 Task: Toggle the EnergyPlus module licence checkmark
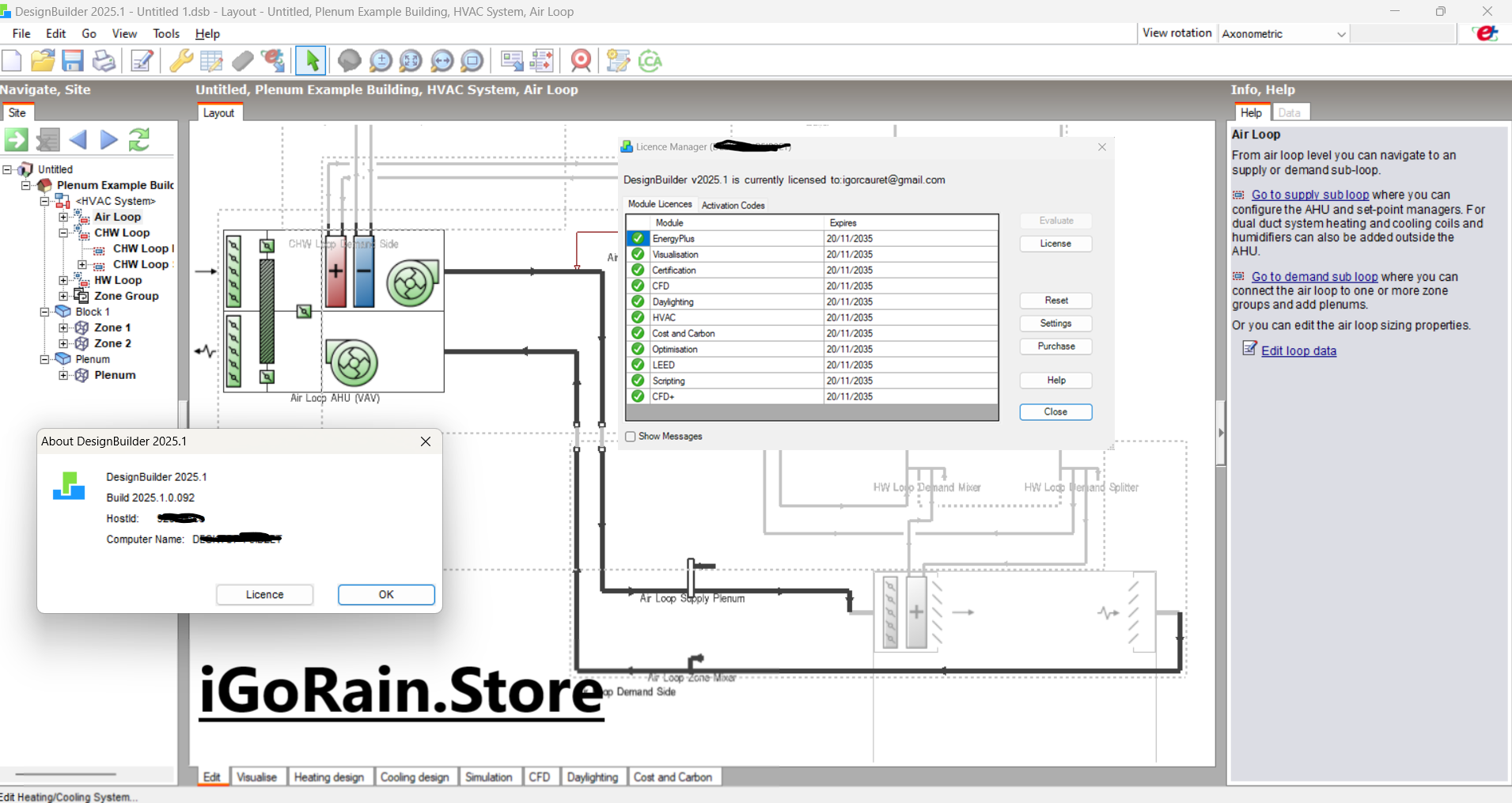click(x=637, y=238)
